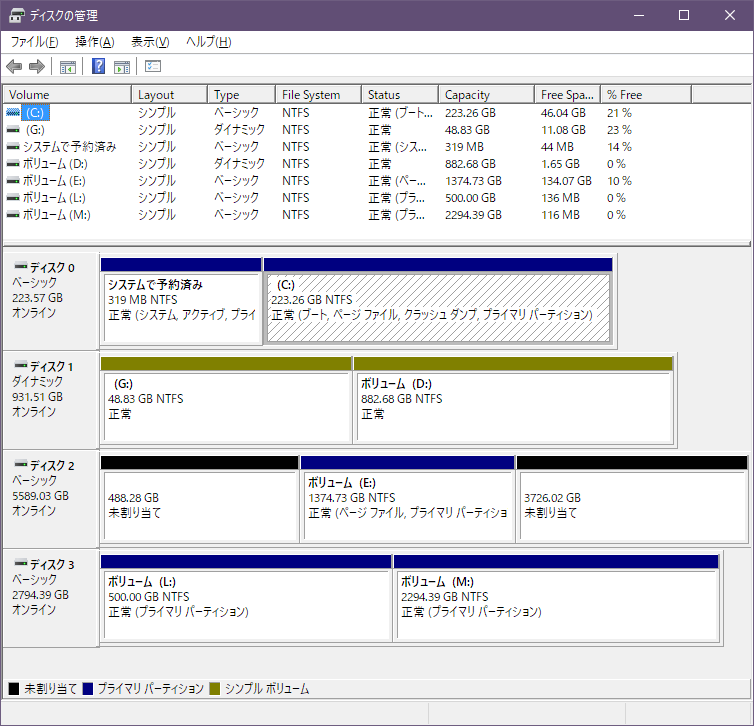The image size is (754, 726).
Task: Click drive icon of ボリューム (M:) row
Action: pyautogui.click(x=13, y=214)
